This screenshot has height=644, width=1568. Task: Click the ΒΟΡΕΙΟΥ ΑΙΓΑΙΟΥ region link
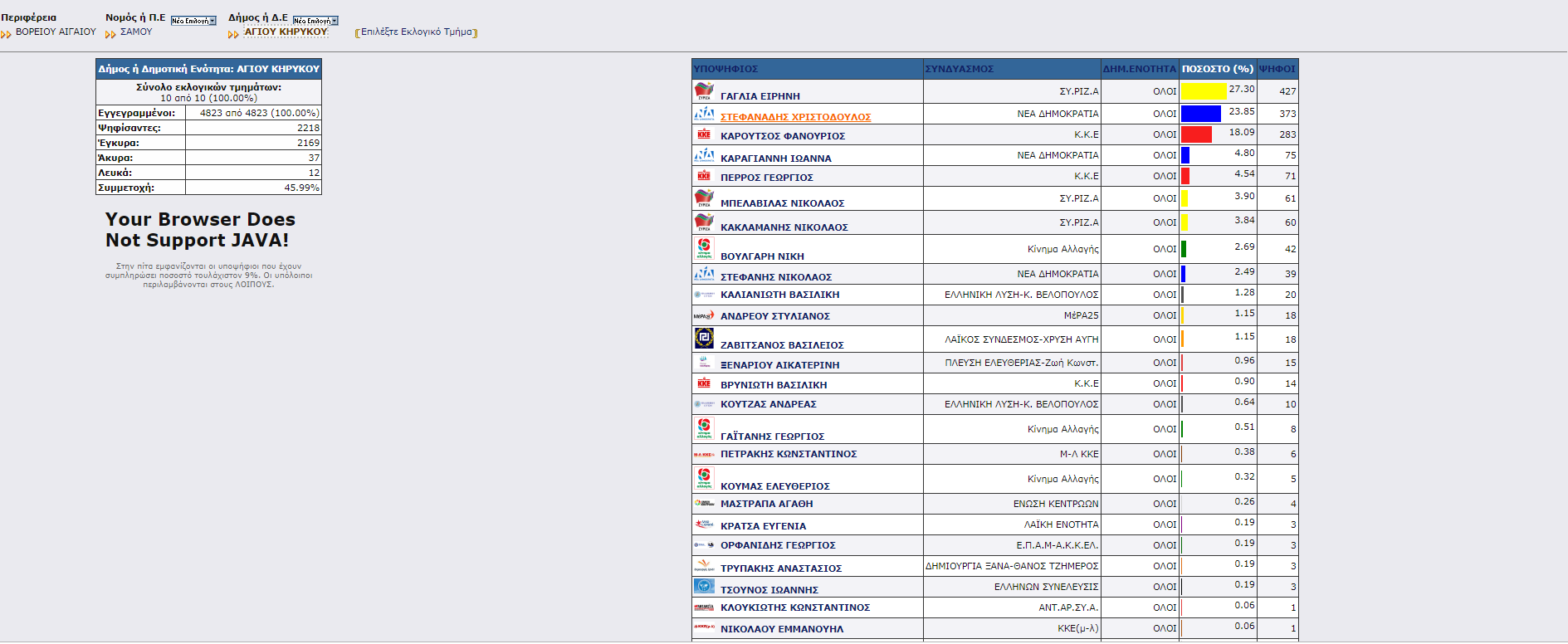[56, 32]
